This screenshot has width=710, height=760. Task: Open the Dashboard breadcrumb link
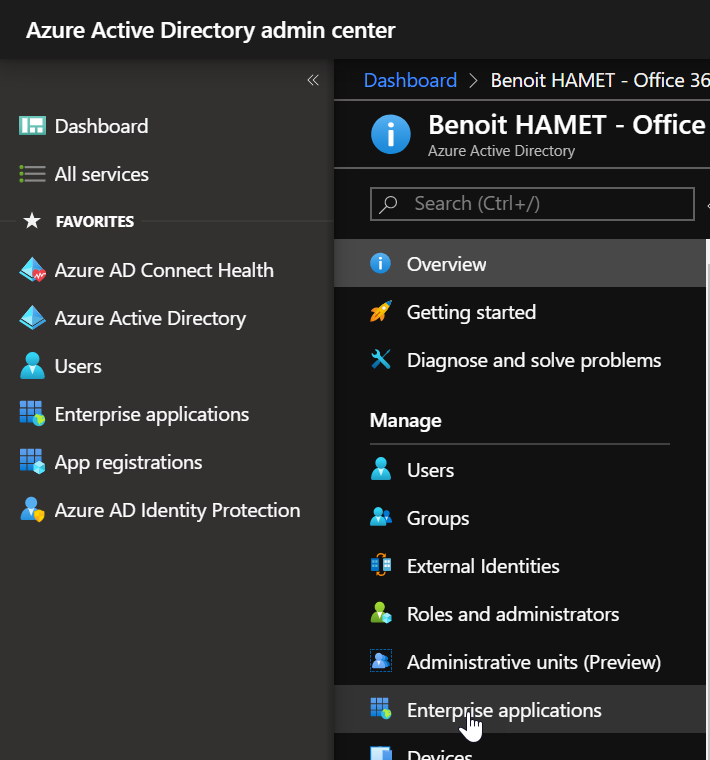point(410,80)
